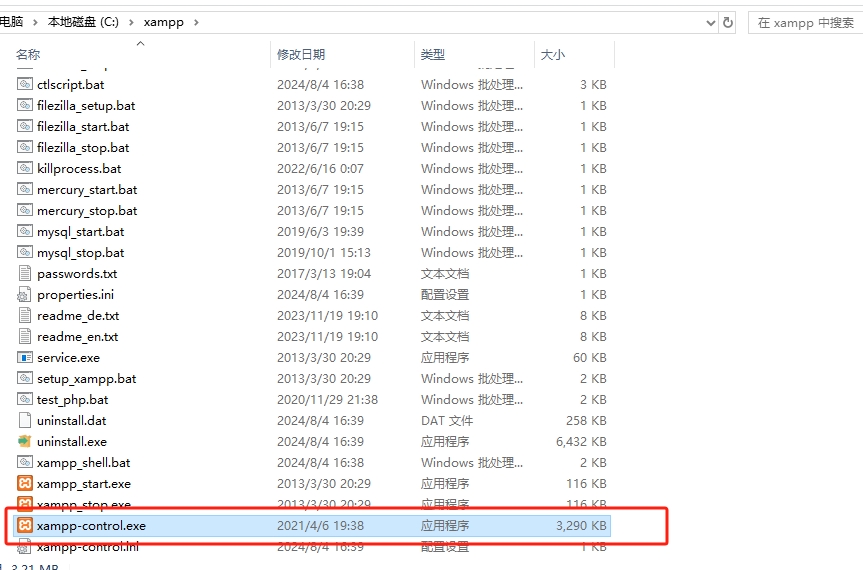The width and height of the screenshot is (863, 570).
Task: Expand chevron before 本地磁盘 (C:) in path
Action: [35, 23]
